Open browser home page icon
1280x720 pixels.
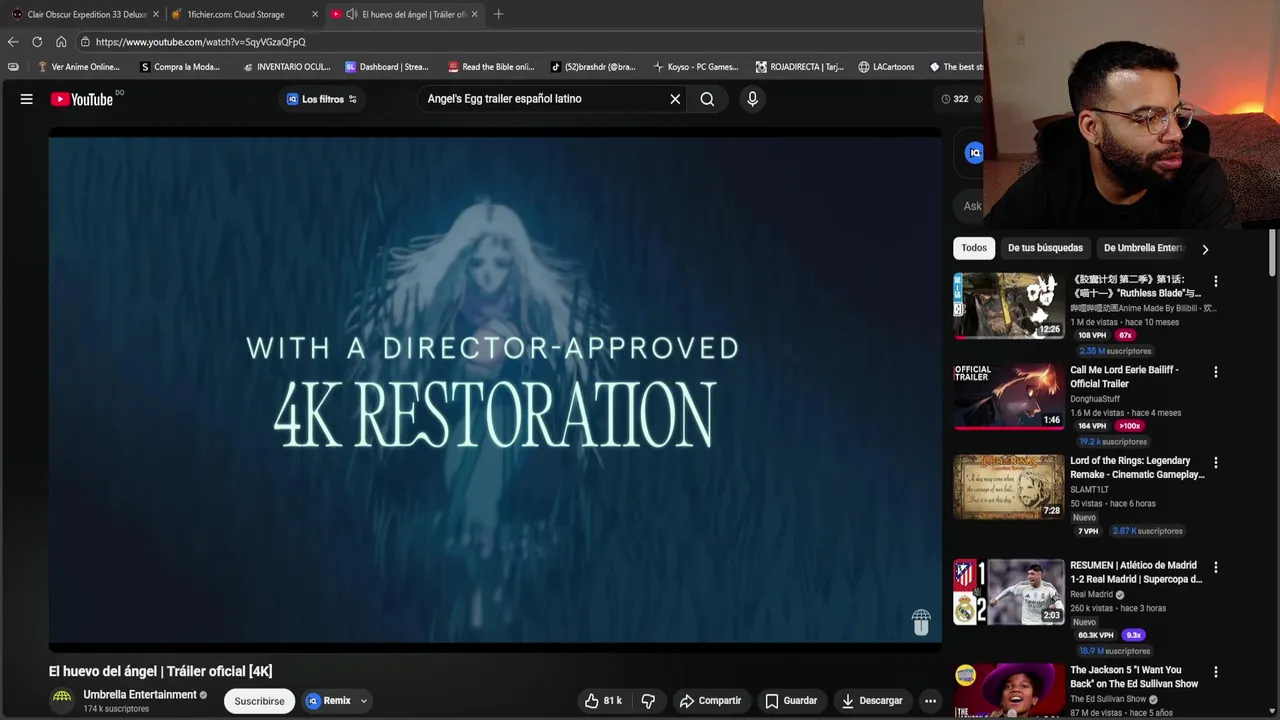[61, 42]
